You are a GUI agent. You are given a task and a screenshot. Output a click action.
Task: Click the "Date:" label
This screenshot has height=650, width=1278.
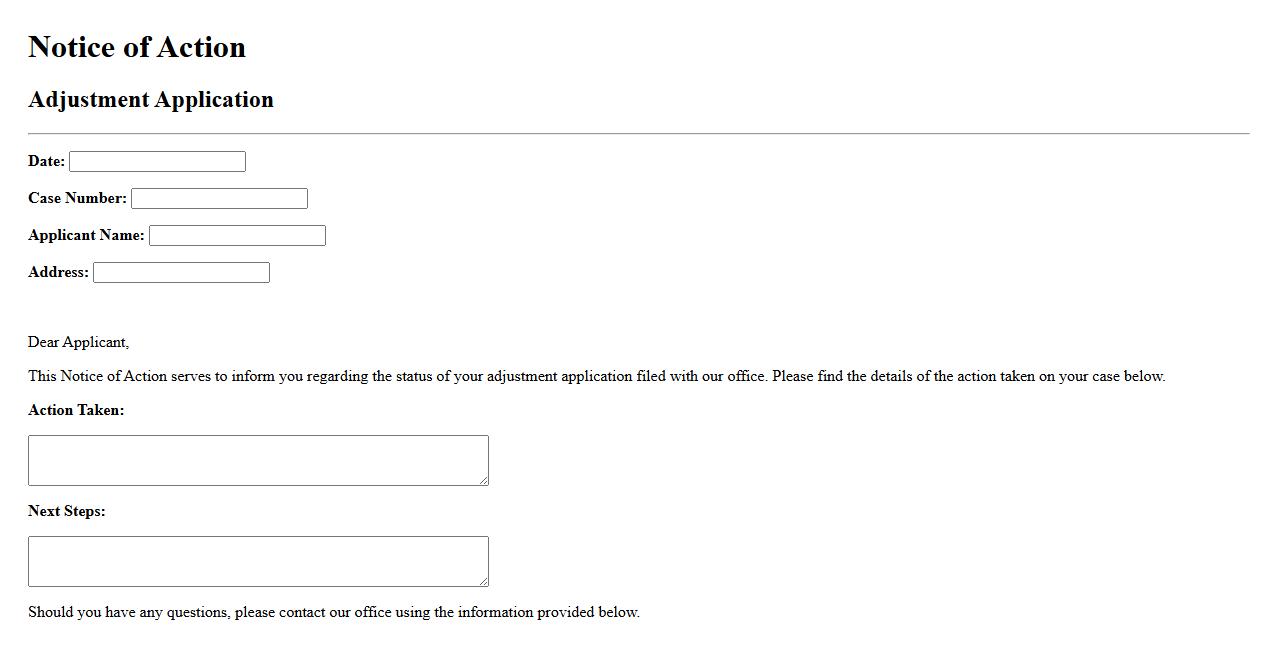[46, 161]
